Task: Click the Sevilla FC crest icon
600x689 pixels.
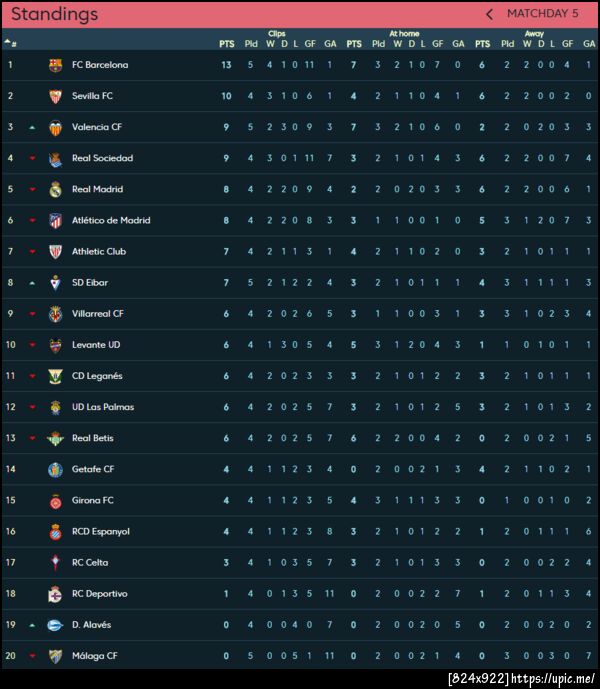Action: [x=55, y=96]
